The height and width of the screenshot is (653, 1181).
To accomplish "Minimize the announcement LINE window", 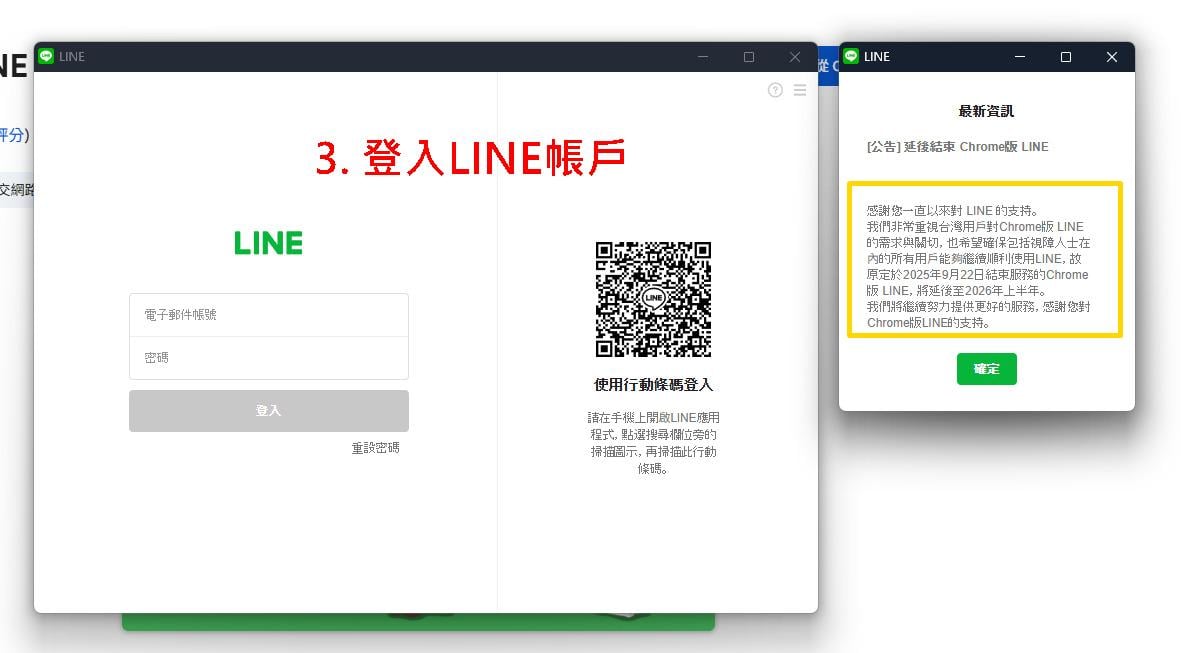I will [x=1020, y=57].
